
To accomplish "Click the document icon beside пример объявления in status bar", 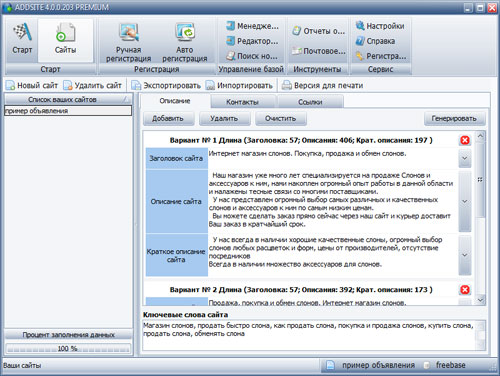I will [330, 365].
